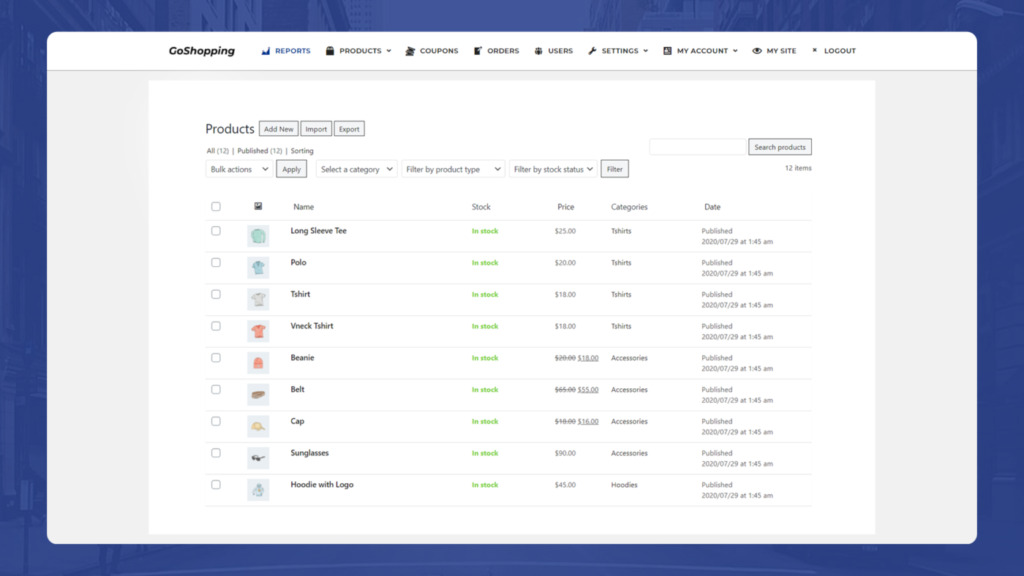
Task: Open the Products menu in navigation
Action: pos(359,51)
